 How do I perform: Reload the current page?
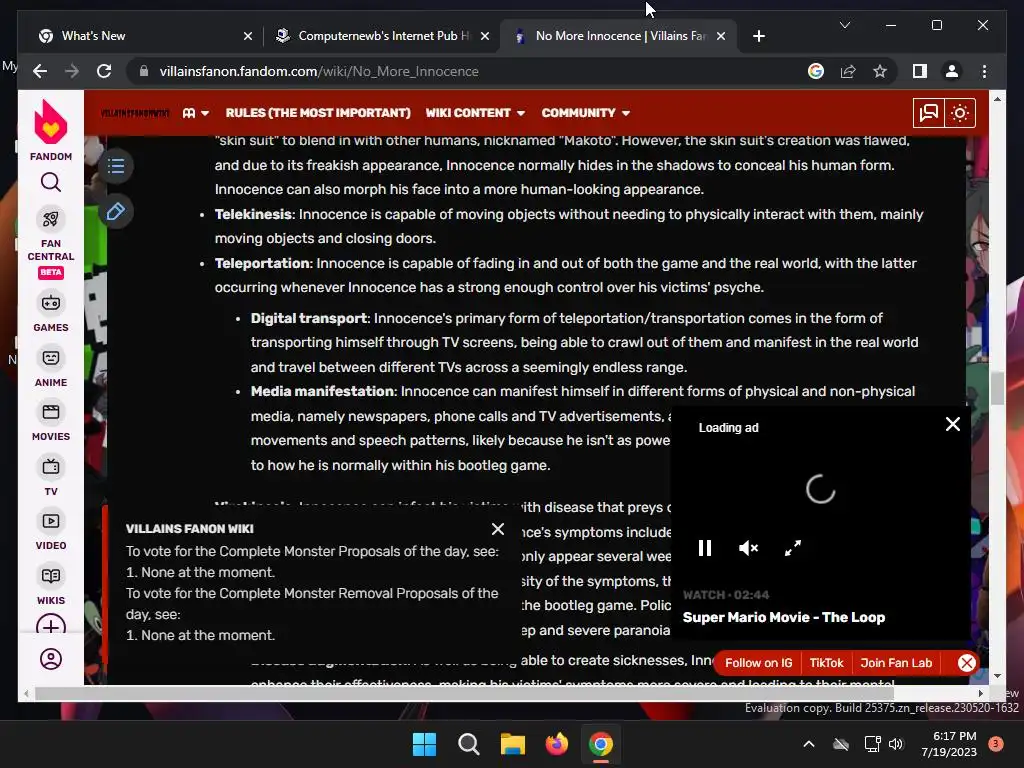point(104,71)
